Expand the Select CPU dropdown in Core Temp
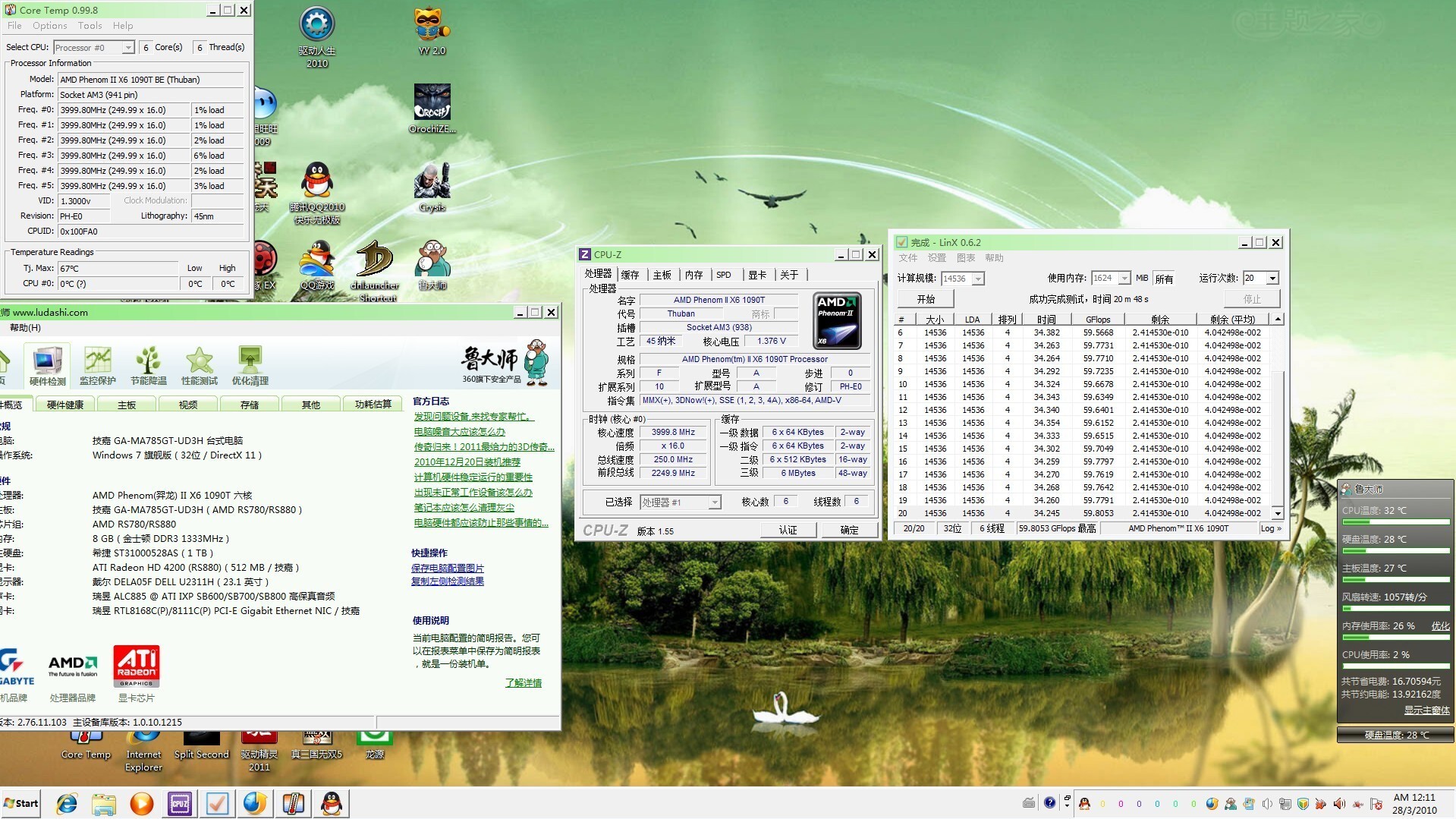This screenshot has height=819, width=1456. (128, 48)
